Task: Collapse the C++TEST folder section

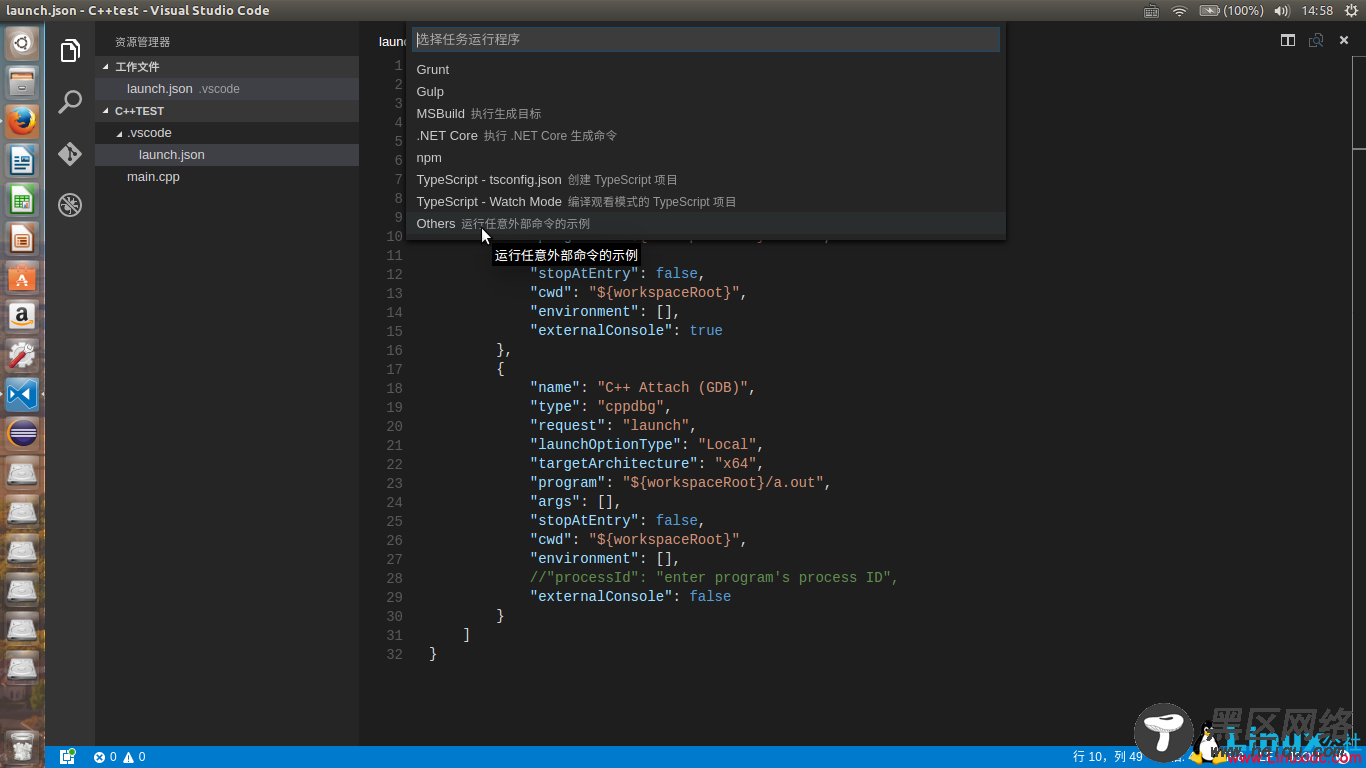Action: [227, 111]
